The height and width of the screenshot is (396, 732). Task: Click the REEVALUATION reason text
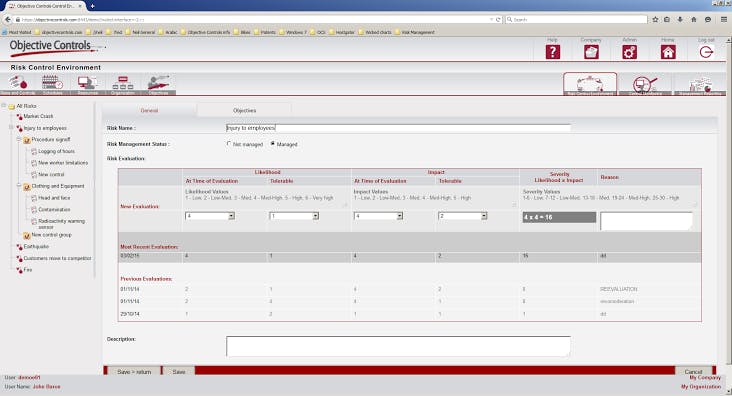(x=619, y=289)
